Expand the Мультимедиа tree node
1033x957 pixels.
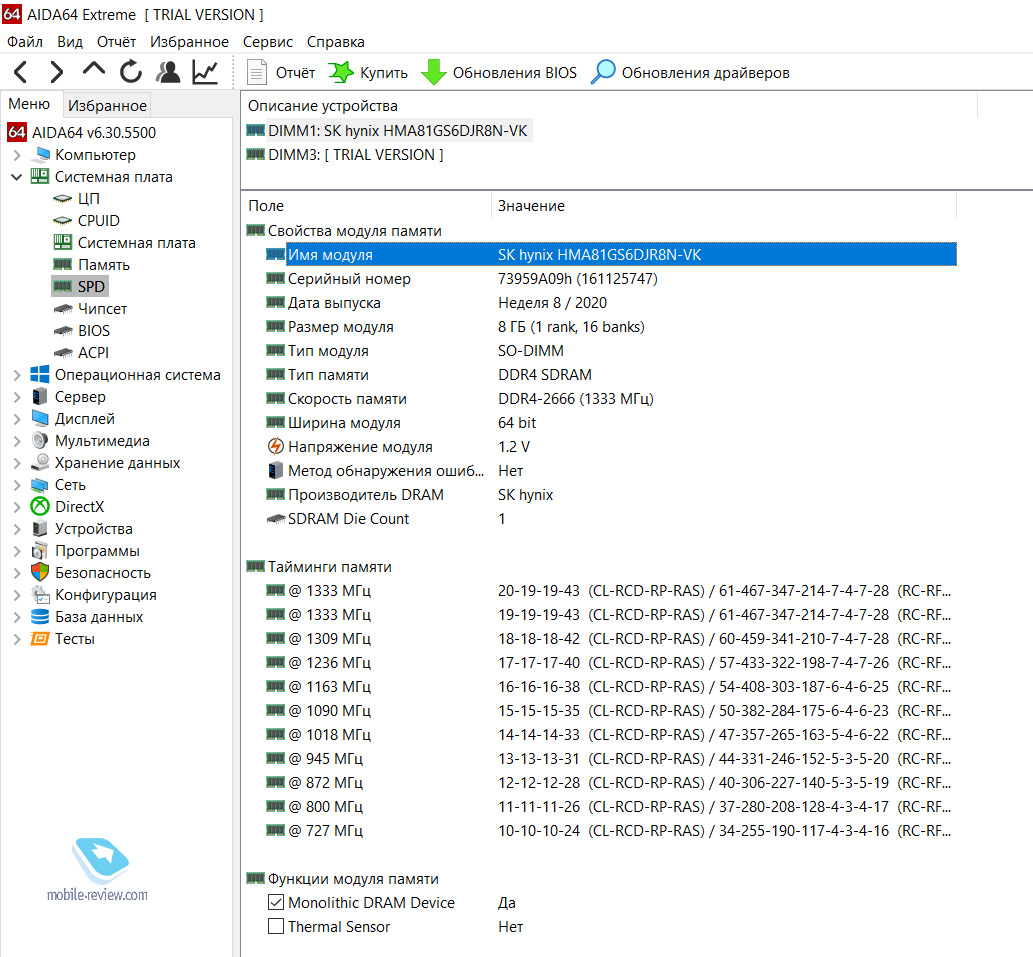pos(17,441)
